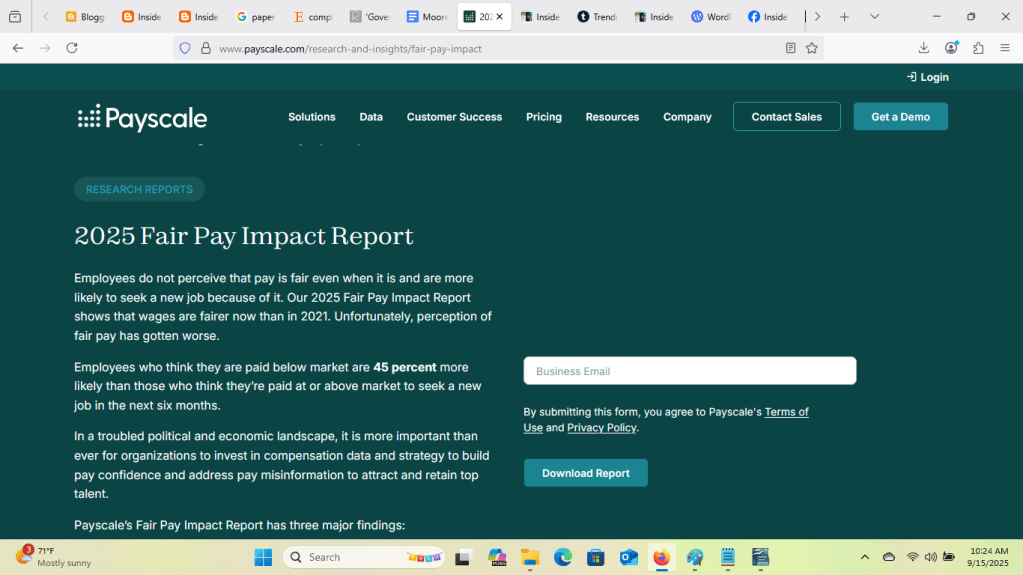
Task: Open the extensions puzzle icon
Action: tap(978, 48)
